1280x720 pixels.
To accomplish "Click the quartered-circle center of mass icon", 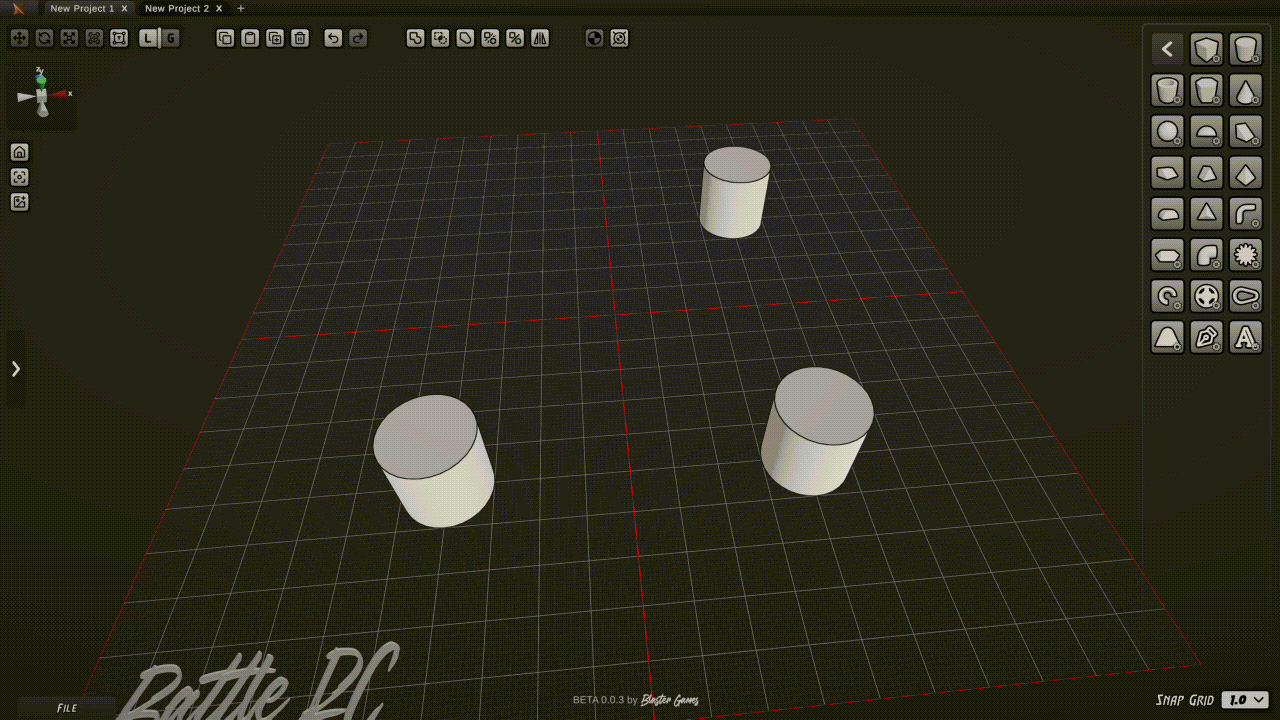I will point(594,38).
